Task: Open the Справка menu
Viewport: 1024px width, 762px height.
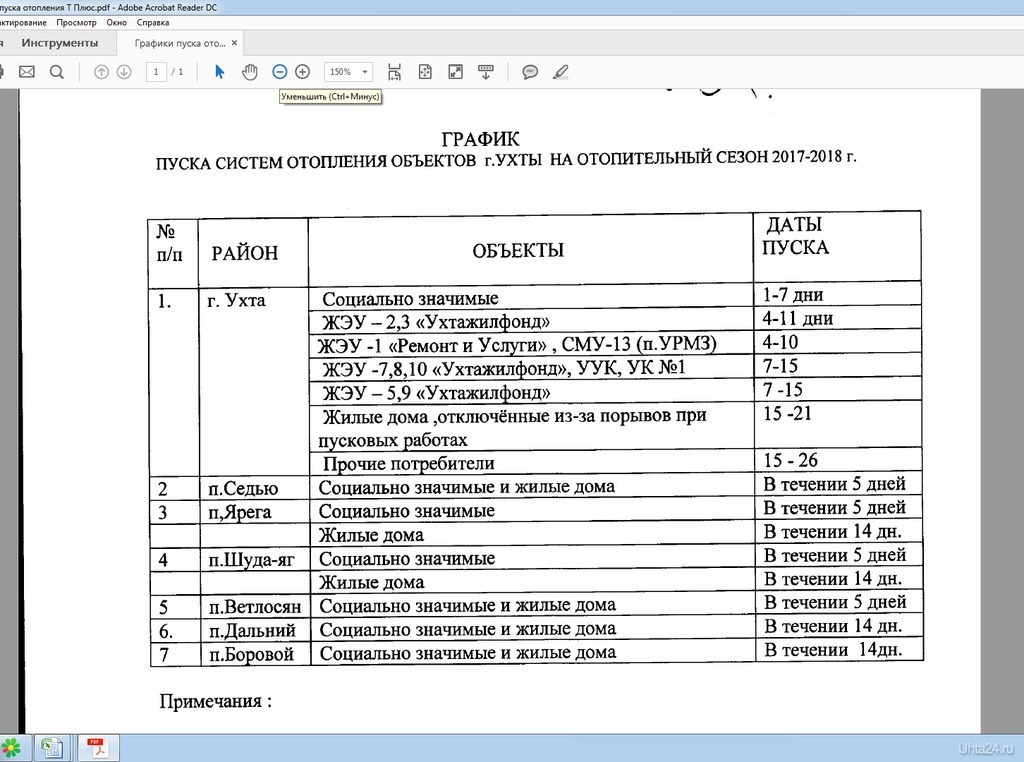Action: [153, 22]
